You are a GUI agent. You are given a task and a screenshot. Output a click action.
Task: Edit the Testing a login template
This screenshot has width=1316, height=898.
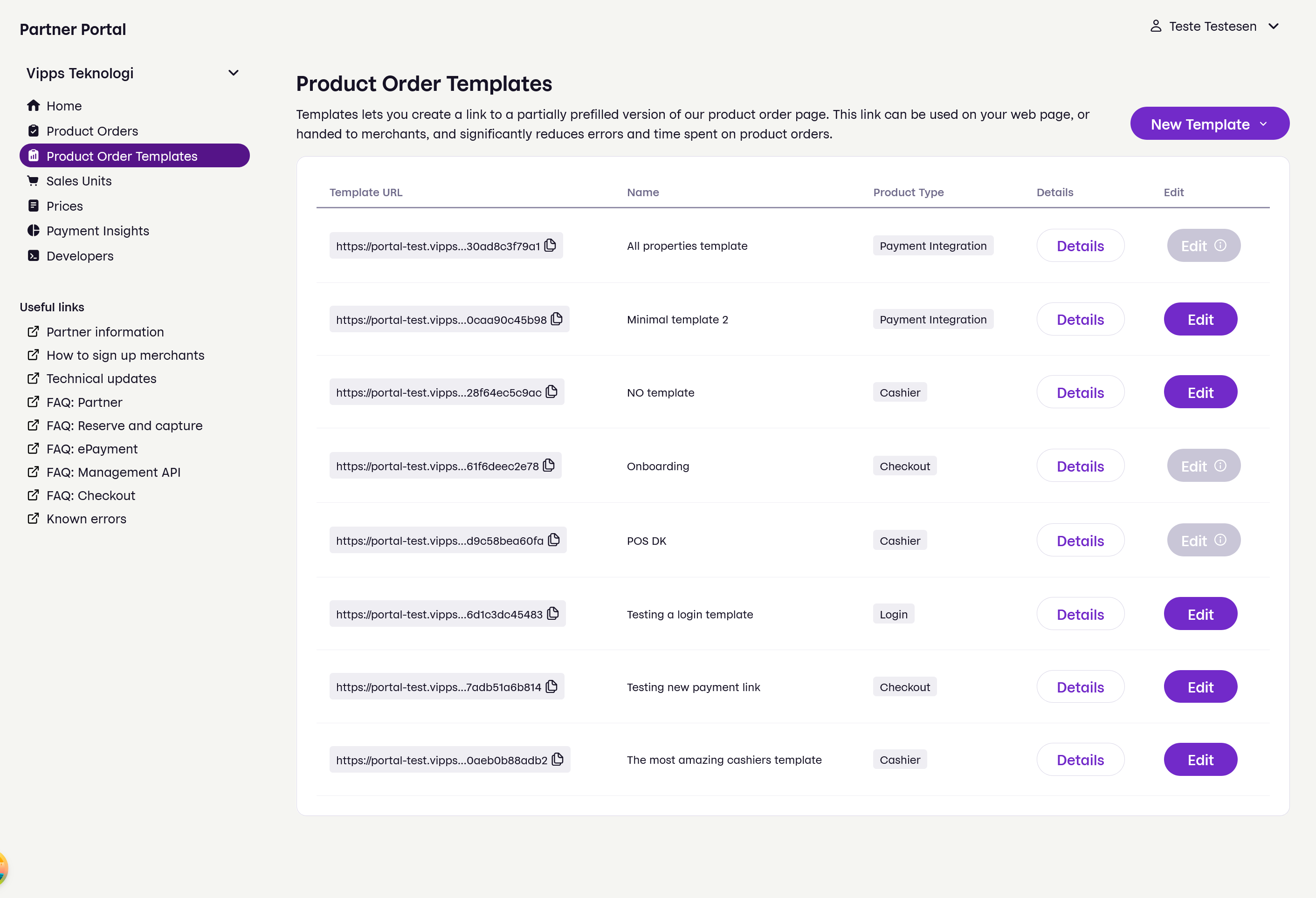(1200, 614)
